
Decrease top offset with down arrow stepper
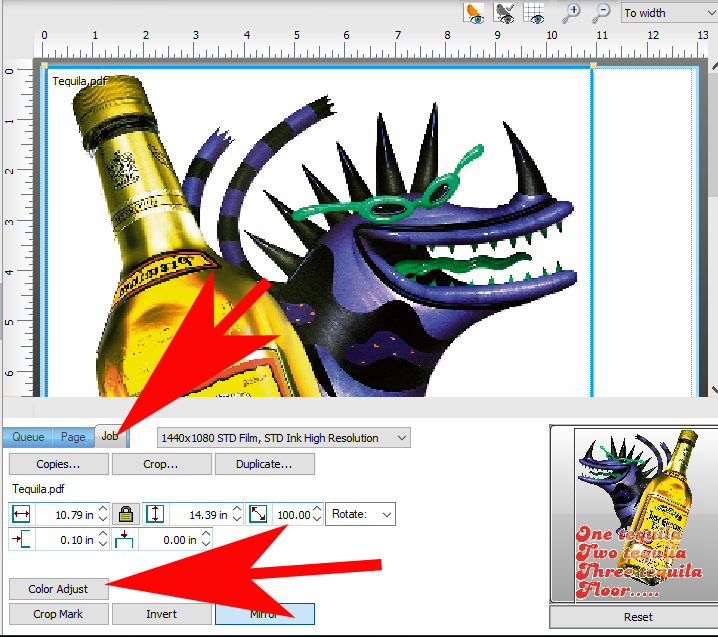click(206, 545)
